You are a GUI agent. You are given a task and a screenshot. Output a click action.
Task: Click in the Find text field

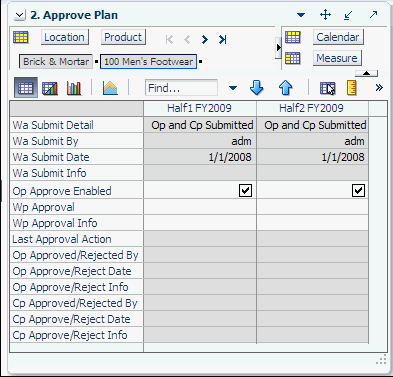click(x=181, y=88)
